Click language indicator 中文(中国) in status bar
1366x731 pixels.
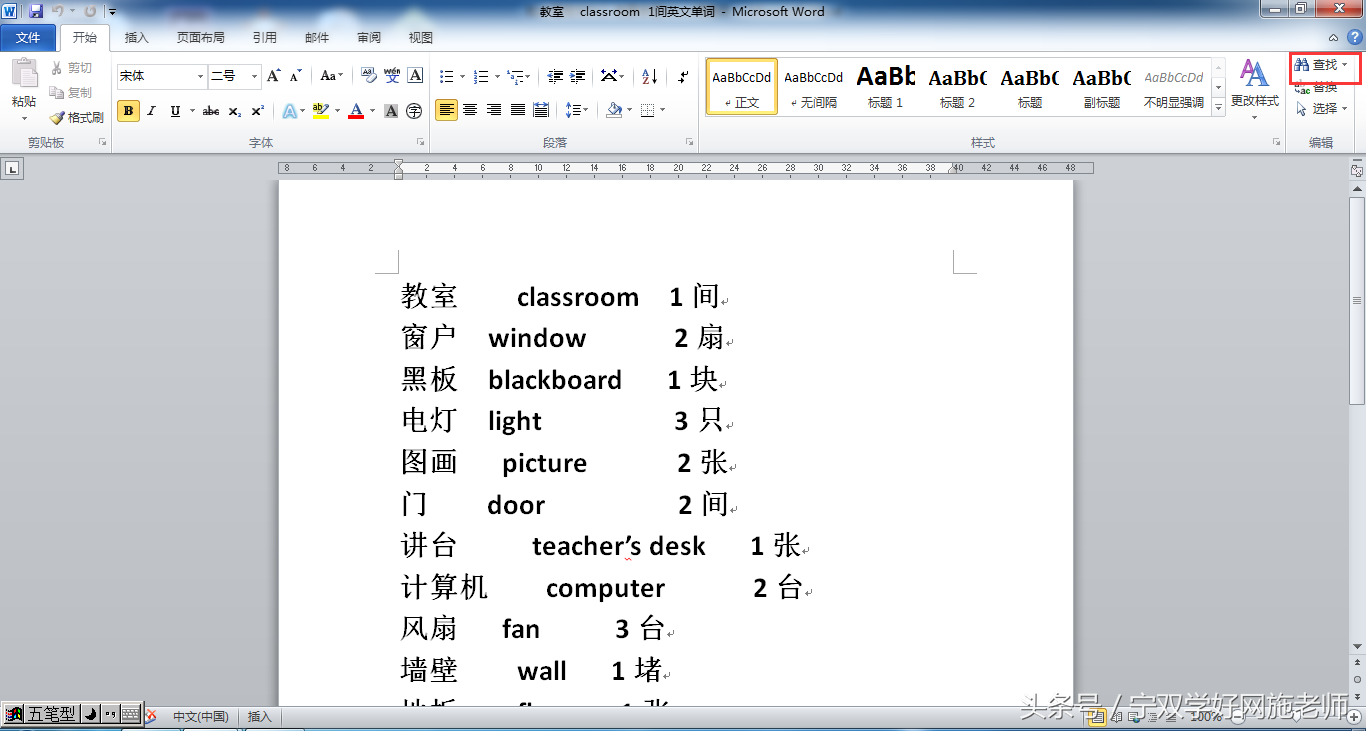(201, 716)
